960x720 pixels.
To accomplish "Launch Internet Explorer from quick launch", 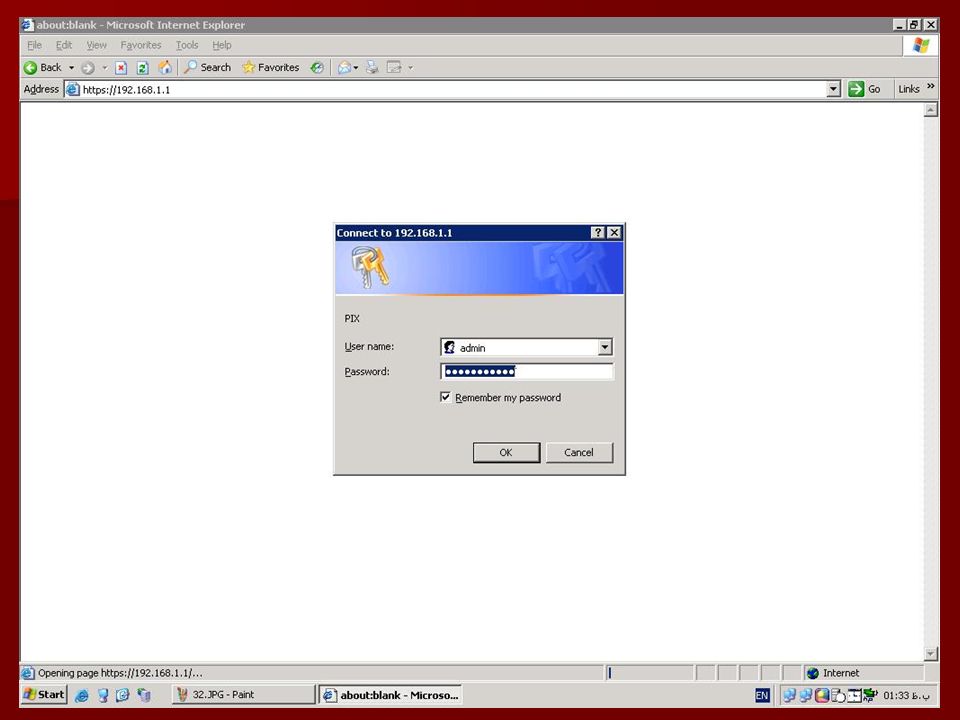I will 81,695.
